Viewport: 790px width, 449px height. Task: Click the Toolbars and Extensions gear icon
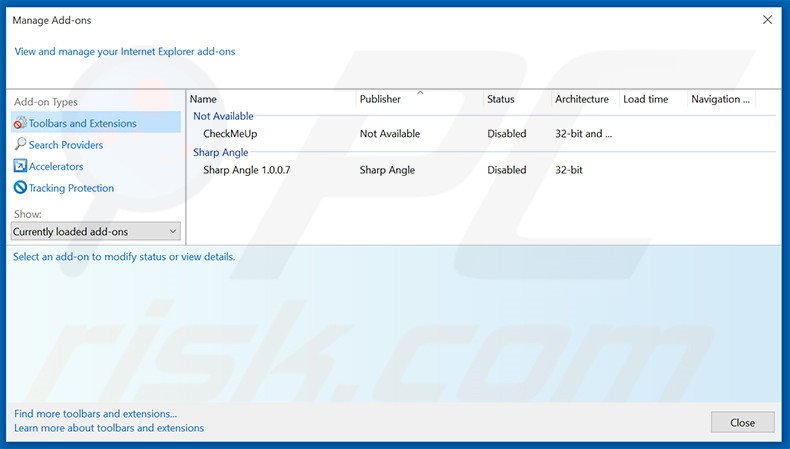coord(20,123)
